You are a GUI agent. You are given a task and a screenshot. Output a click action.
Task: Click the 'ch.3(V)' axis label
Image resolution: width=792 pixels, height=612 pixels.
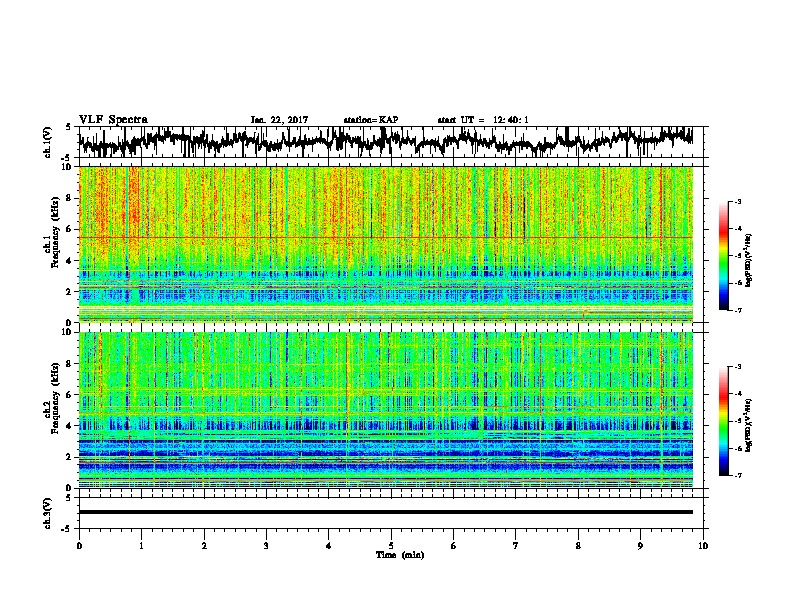coord(47,513)
